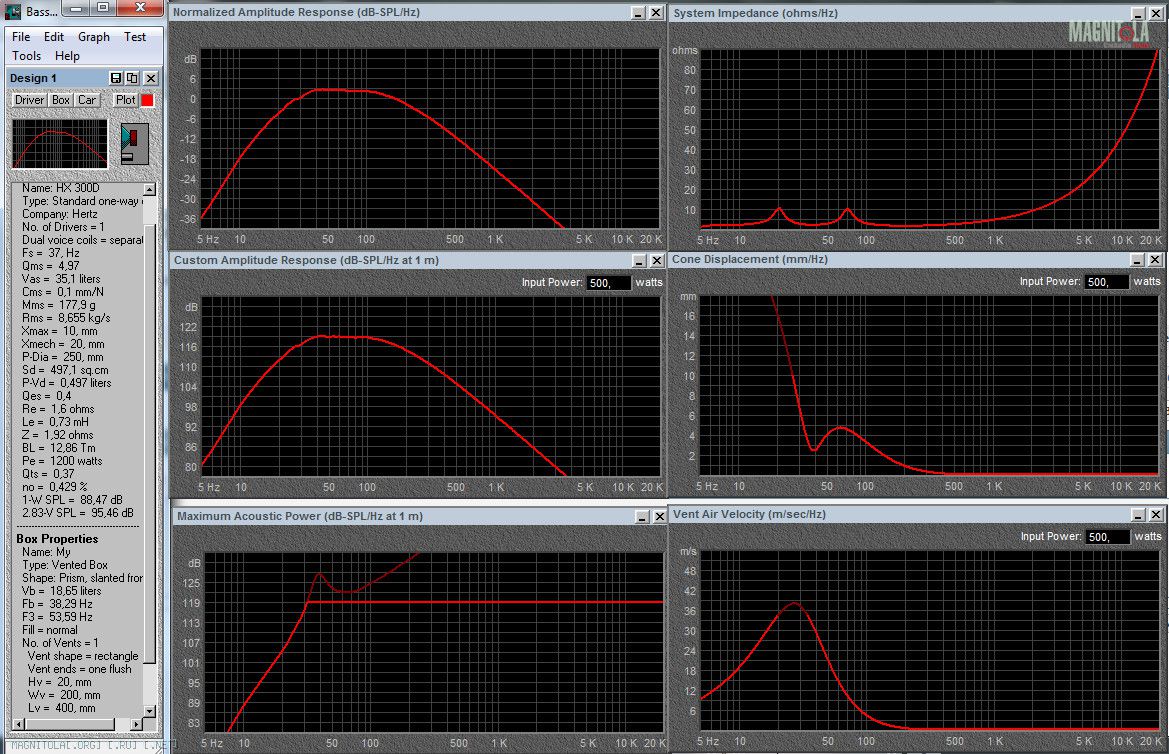
Task: Click the mini response graph thumbnail
Action: point(59,144)
